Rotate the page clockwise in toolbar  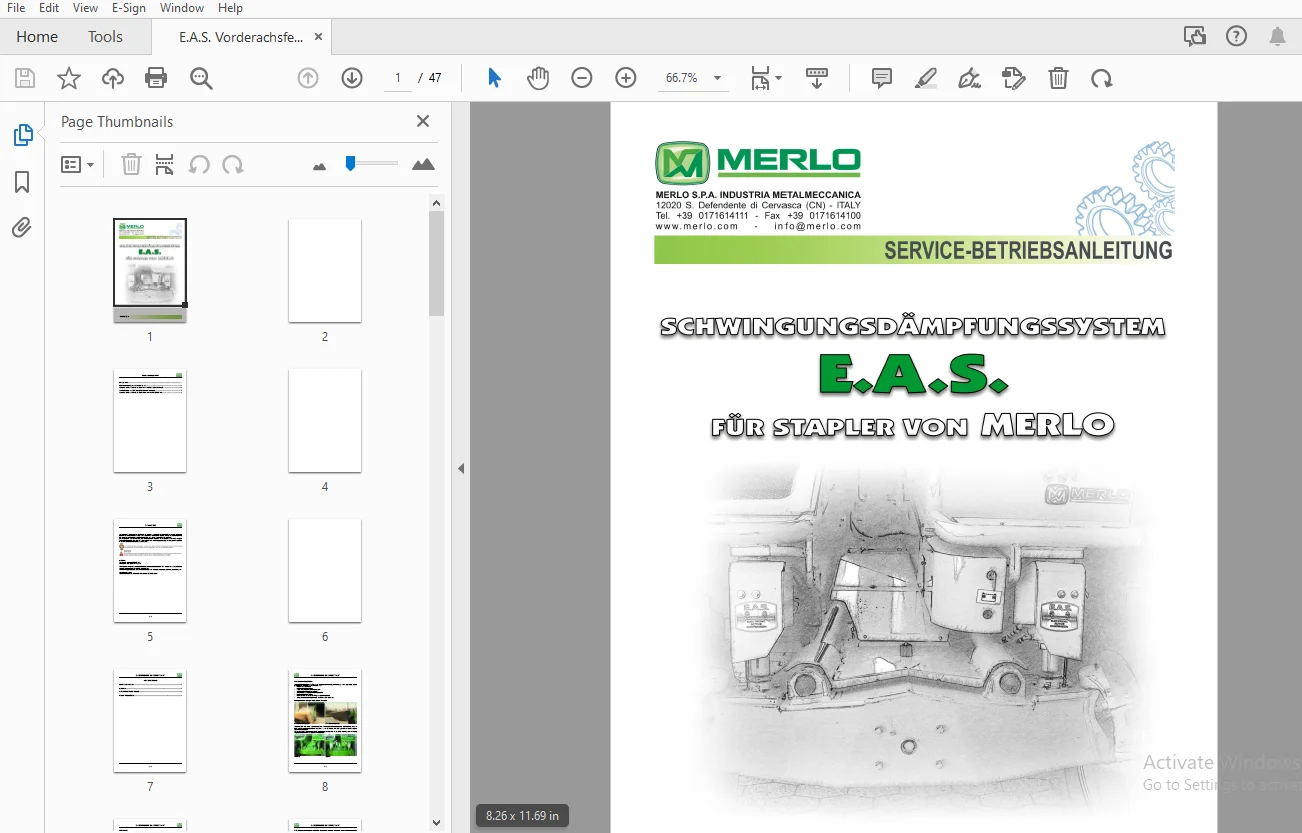pos(1102,78)
